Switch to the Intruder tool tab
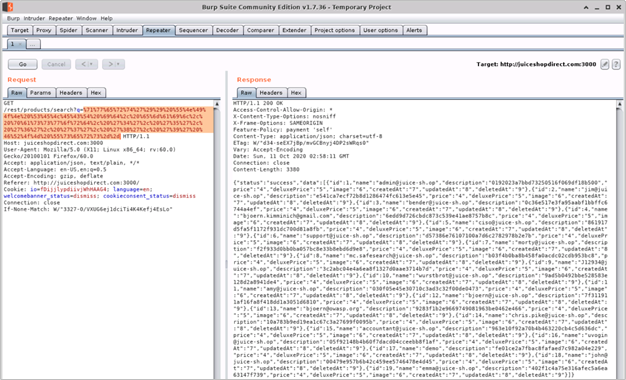 127,30
